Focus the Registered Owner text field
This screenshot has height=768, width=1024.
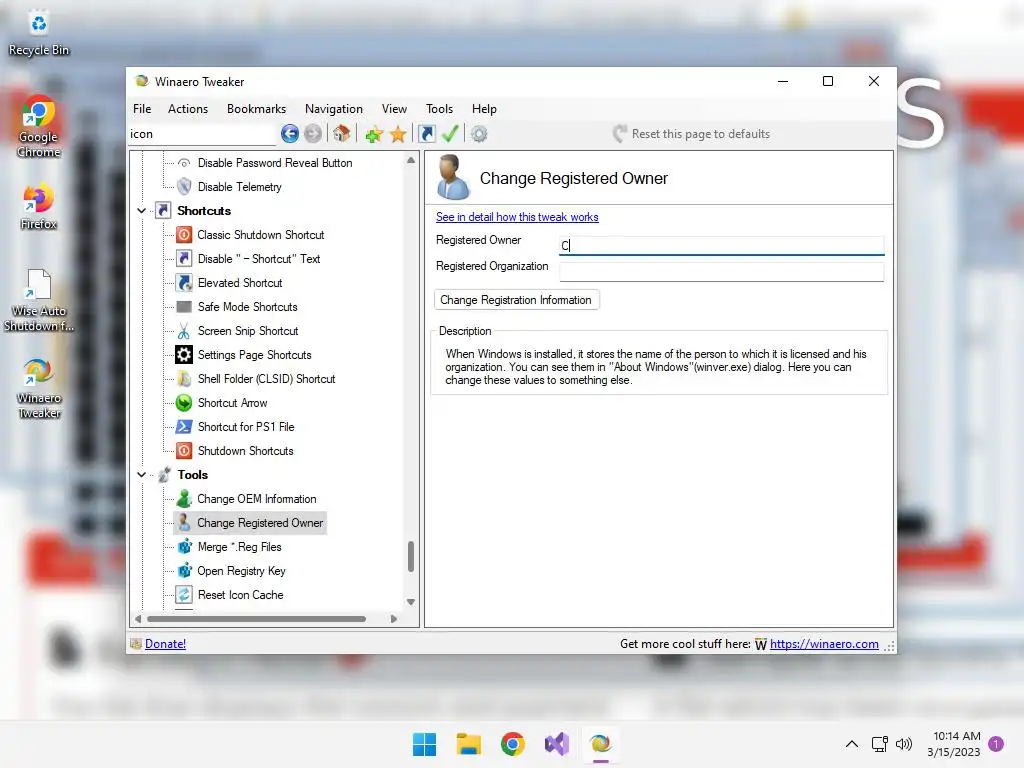coord(722,245)
